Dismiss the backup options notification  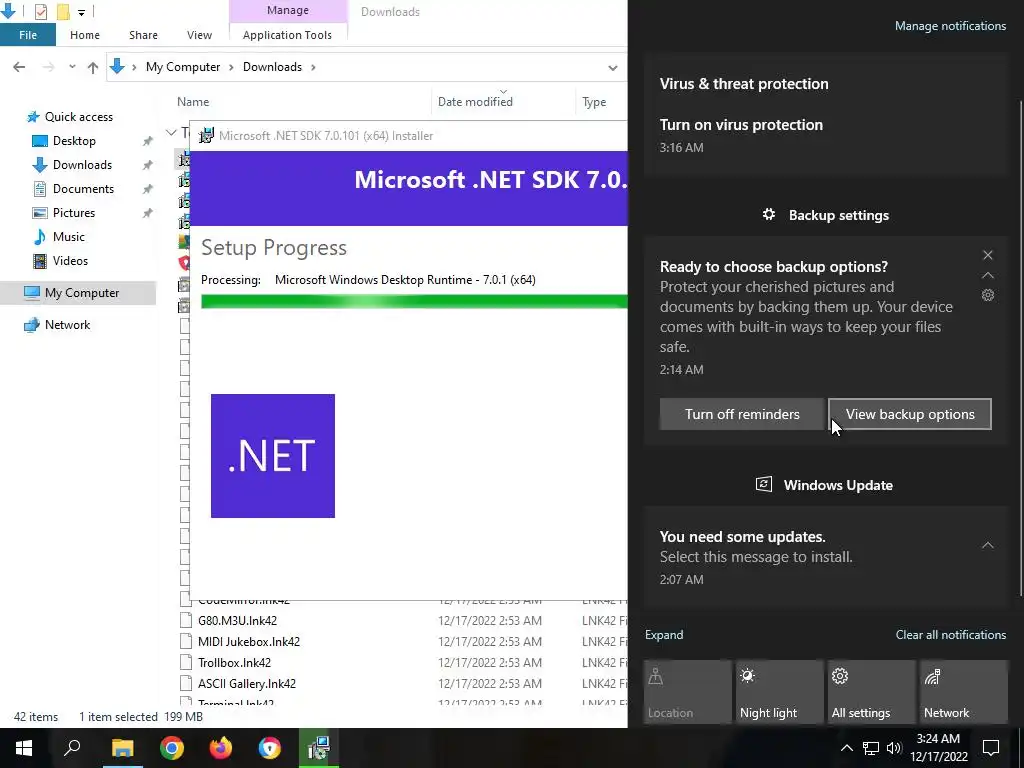pyautogui.click(x=987, y=255)
